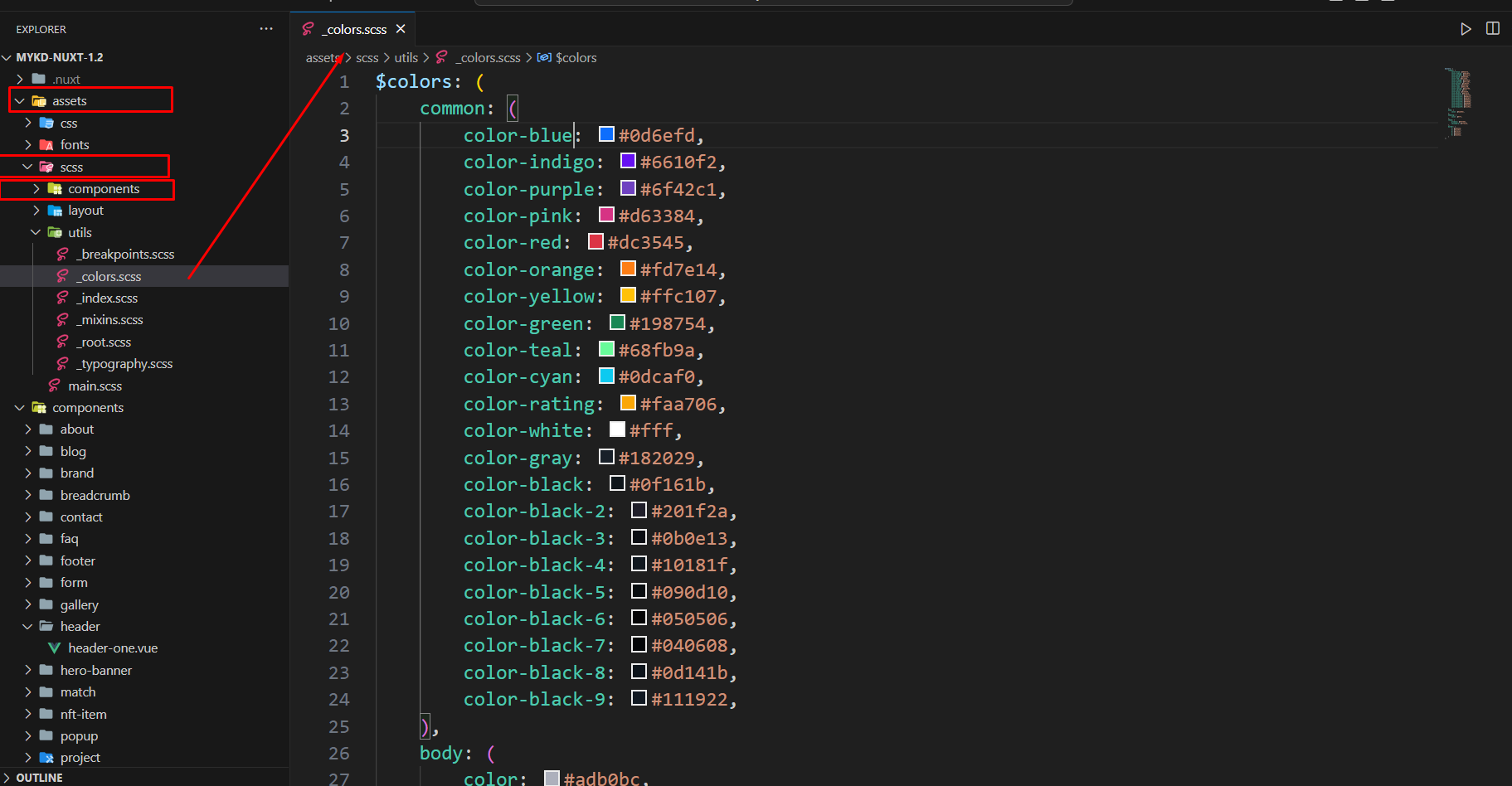Click the utils breadcrumb segment

[x=406, y=58]
